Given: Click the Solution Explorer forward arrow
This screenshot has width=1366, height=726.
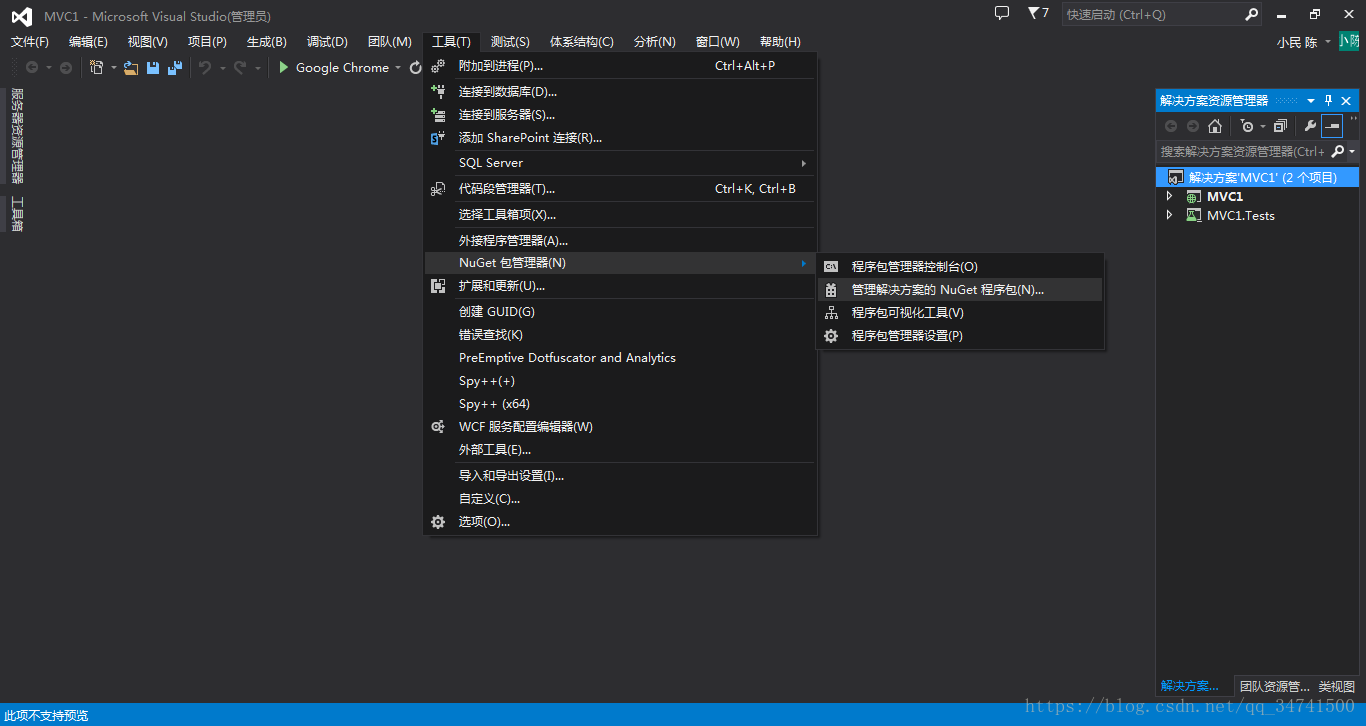Looking at the screenshot, I should pos(1193,126).
